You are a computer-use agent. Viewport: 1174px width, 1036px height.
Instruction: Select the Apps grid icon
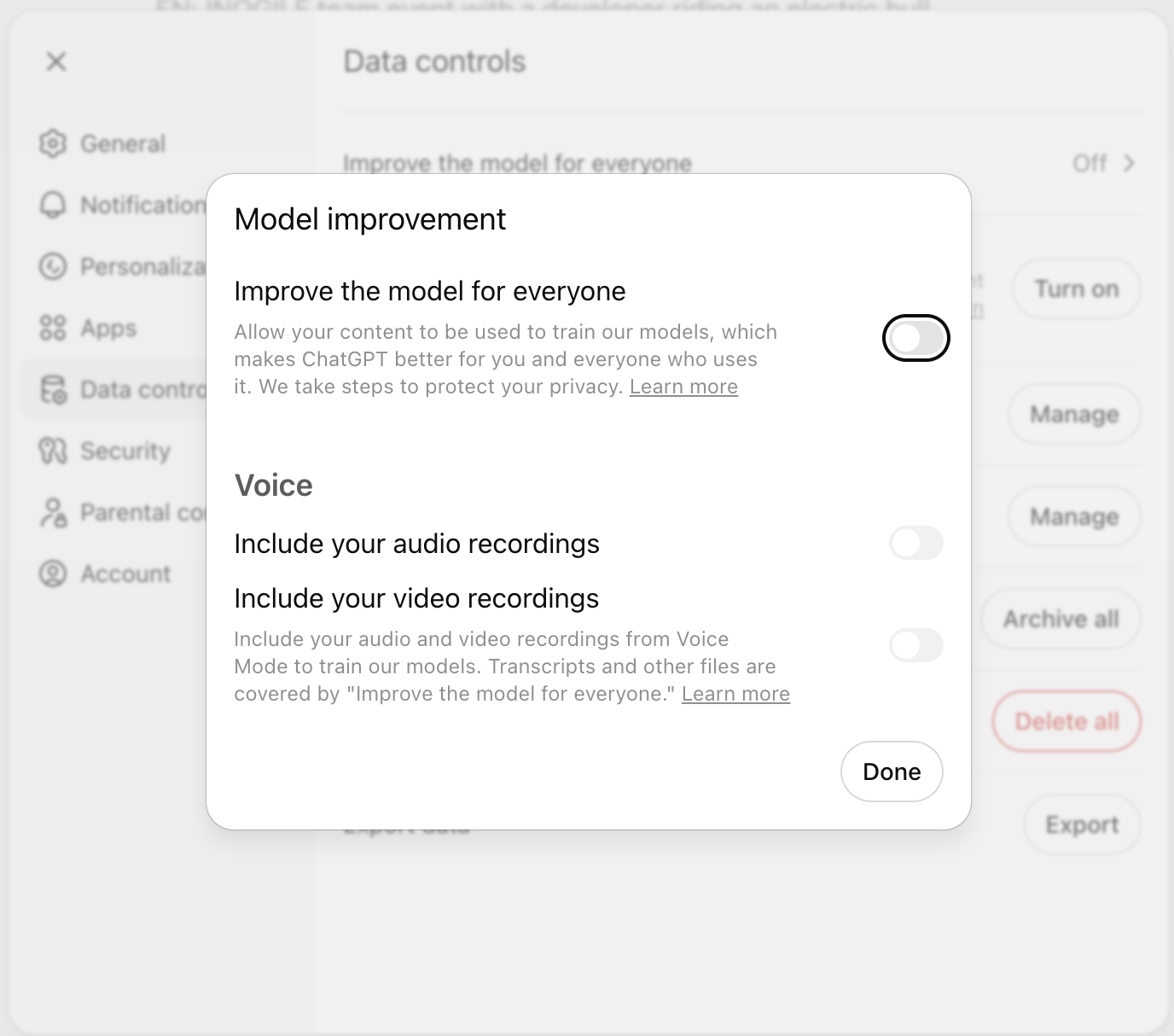click(53, 328)
